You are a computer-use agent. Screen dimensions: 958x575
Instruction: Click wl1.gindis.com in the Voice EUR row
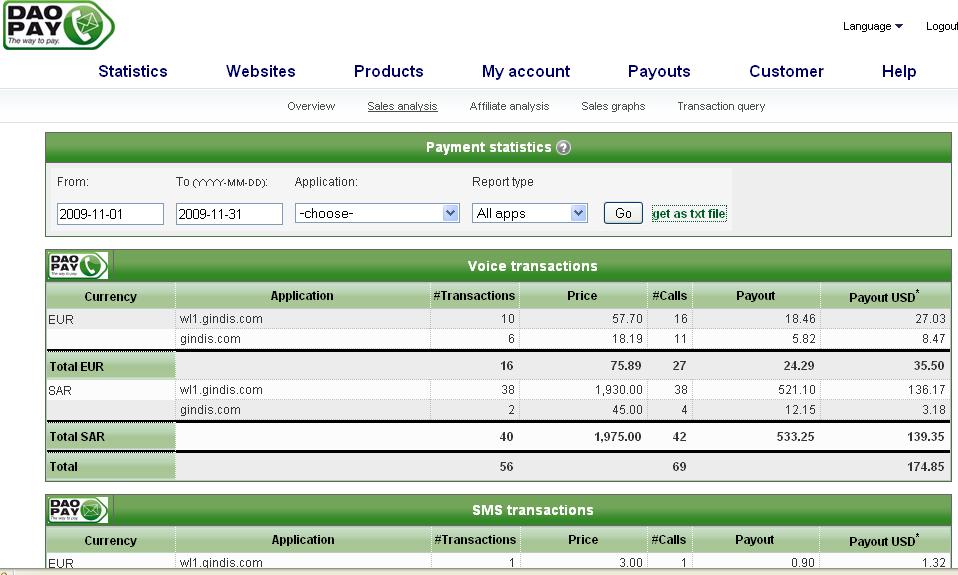pyautogui.click(x=221, y=319)
